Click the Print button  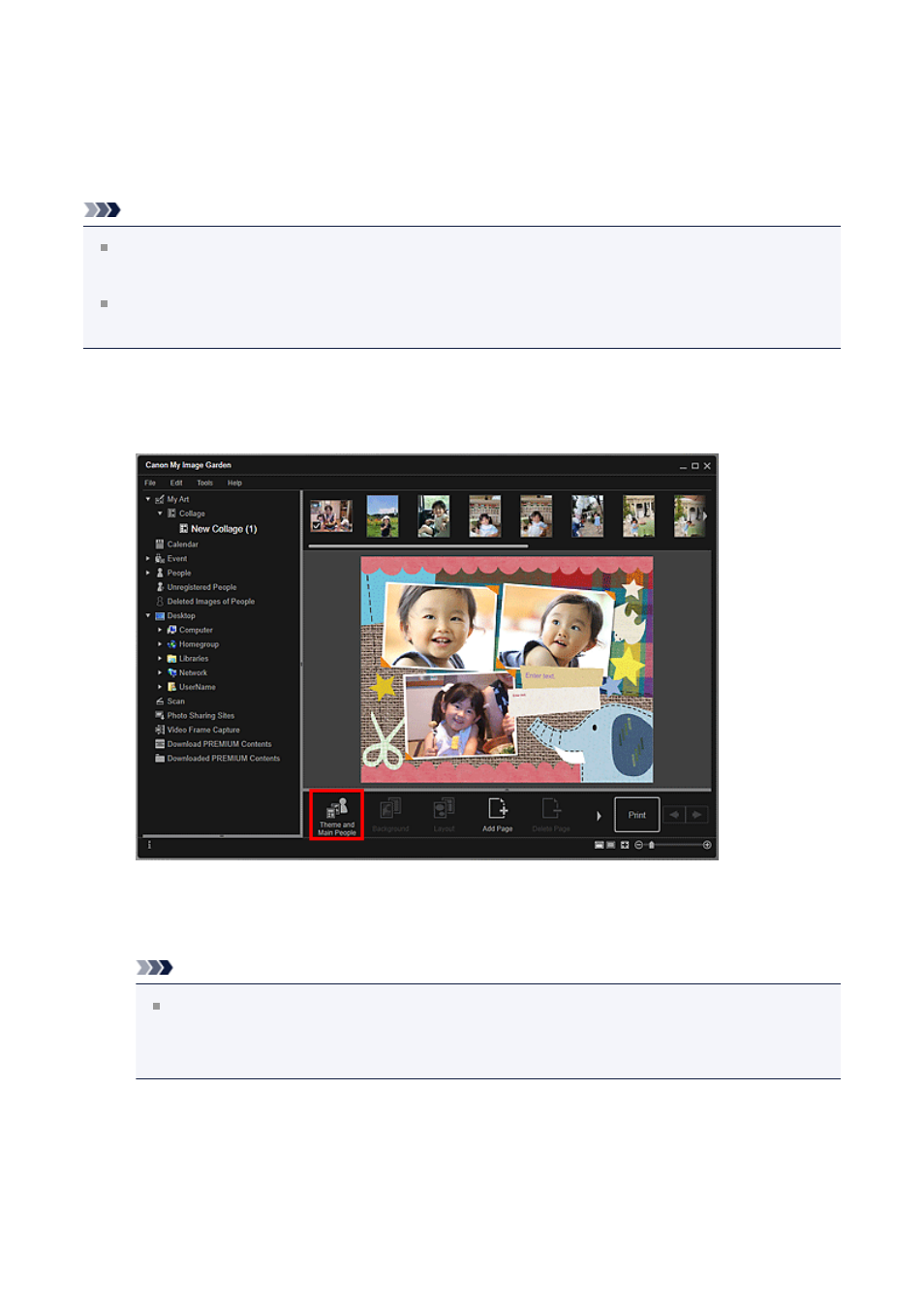(636, 815)
